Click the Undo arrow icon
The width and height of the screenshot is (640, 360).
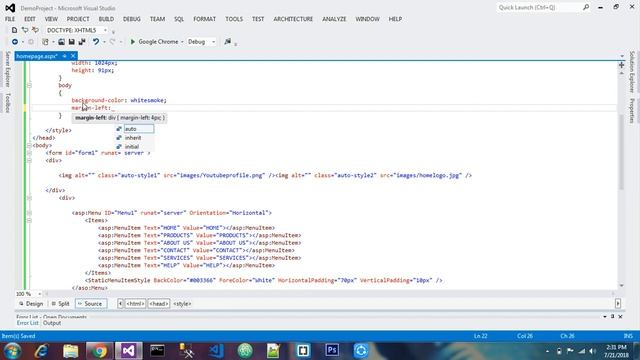pos(96,42)
